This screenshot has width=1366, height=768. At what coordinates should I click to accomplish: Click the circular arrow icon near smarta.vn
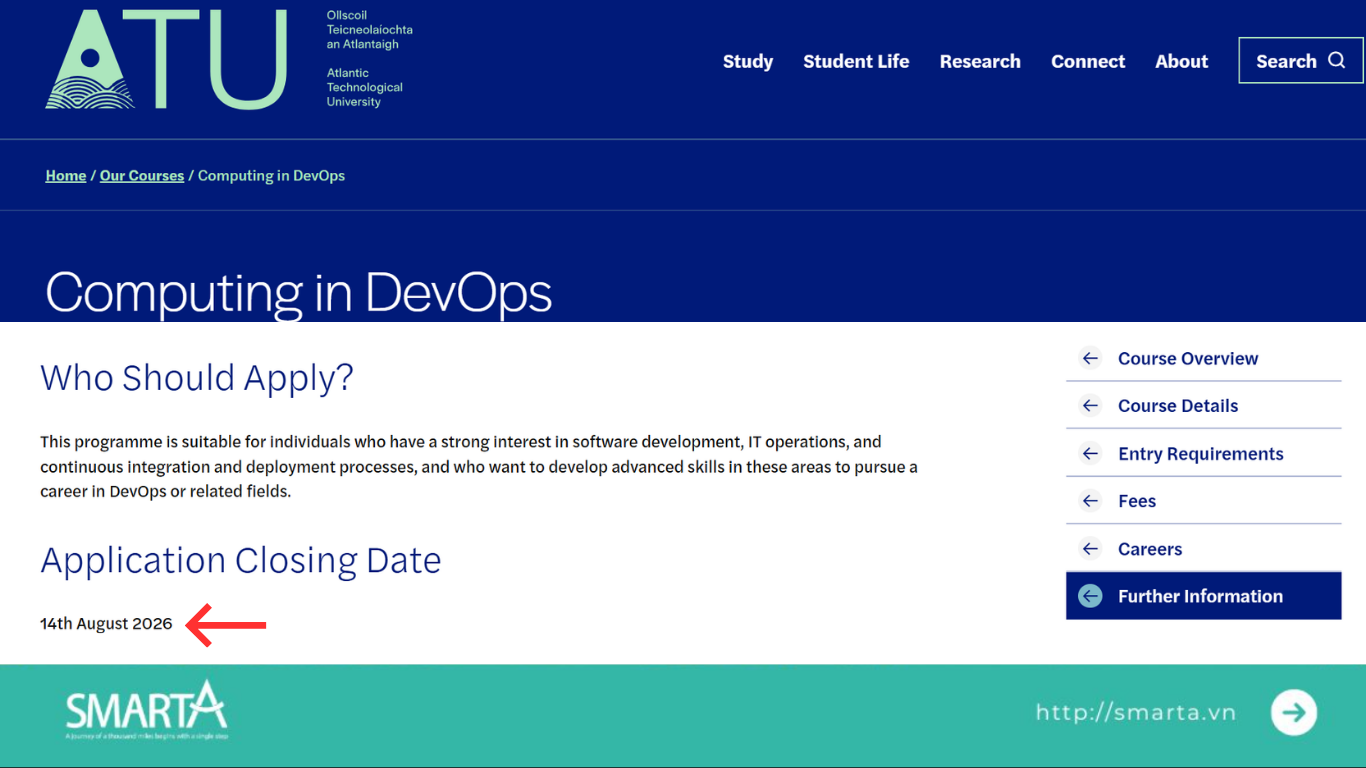[x=1294, y=712]
